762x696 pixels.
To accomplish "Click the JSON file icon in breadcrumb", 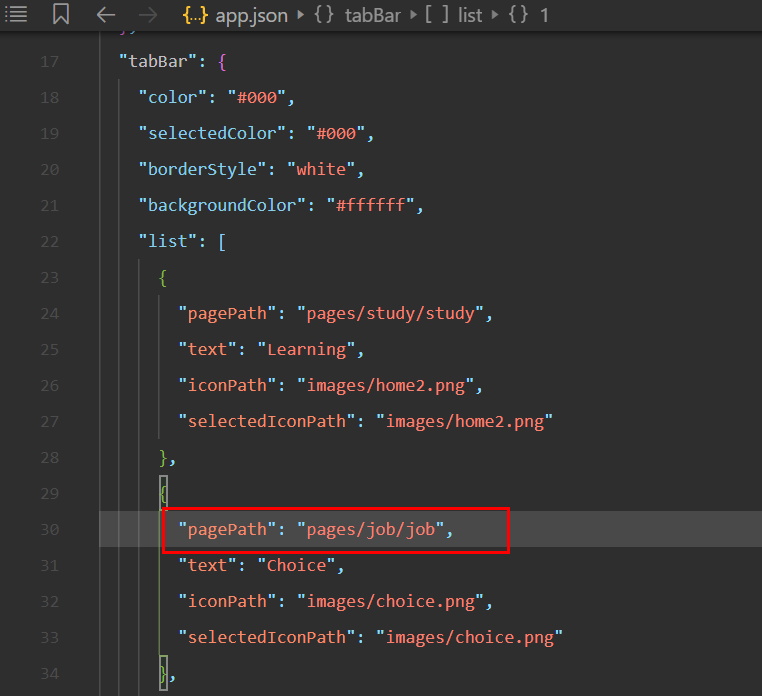I will [x=195, y=16].
